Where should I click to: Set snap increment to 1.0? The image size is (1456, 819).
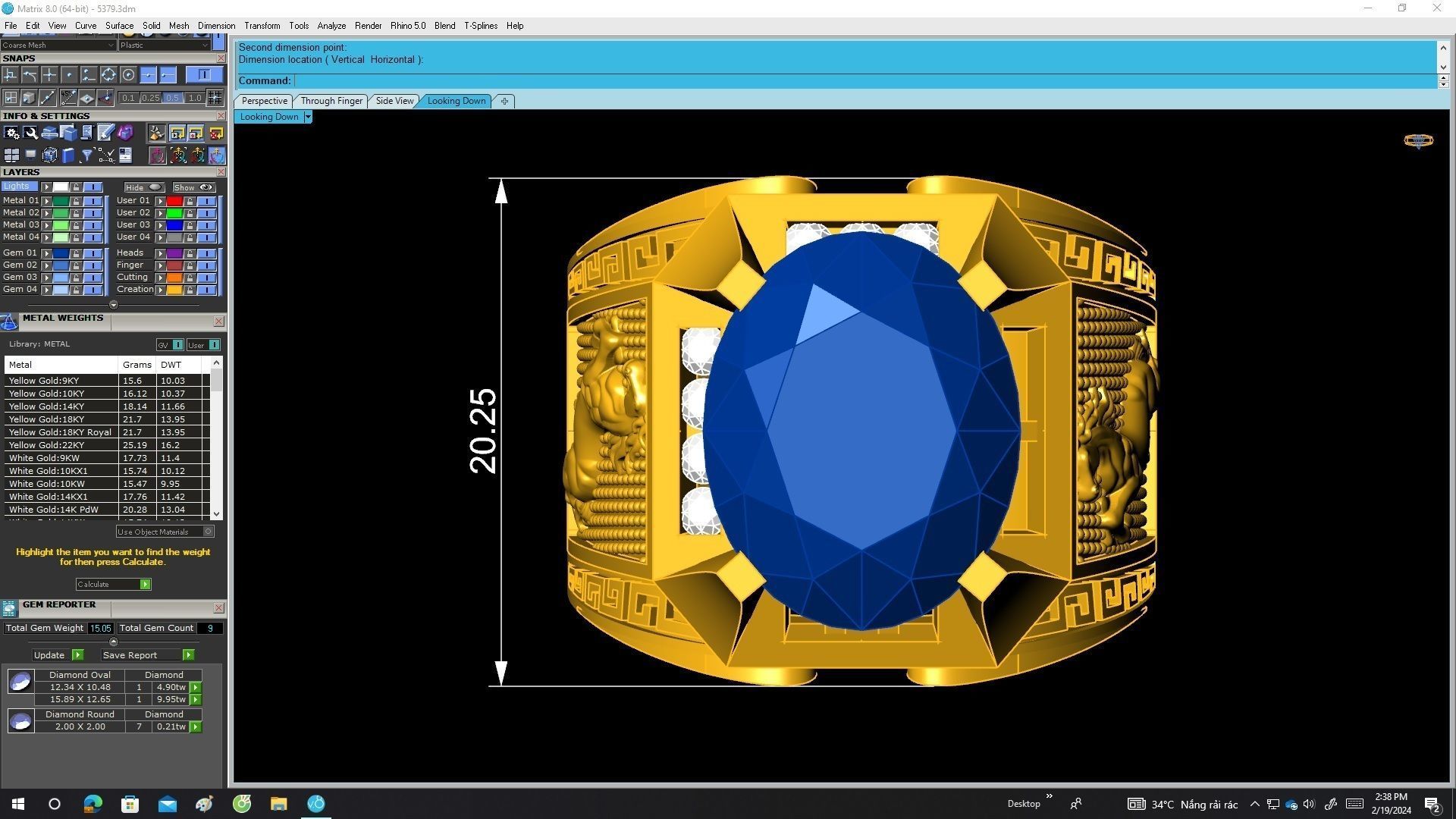click(x=195, y=98)
